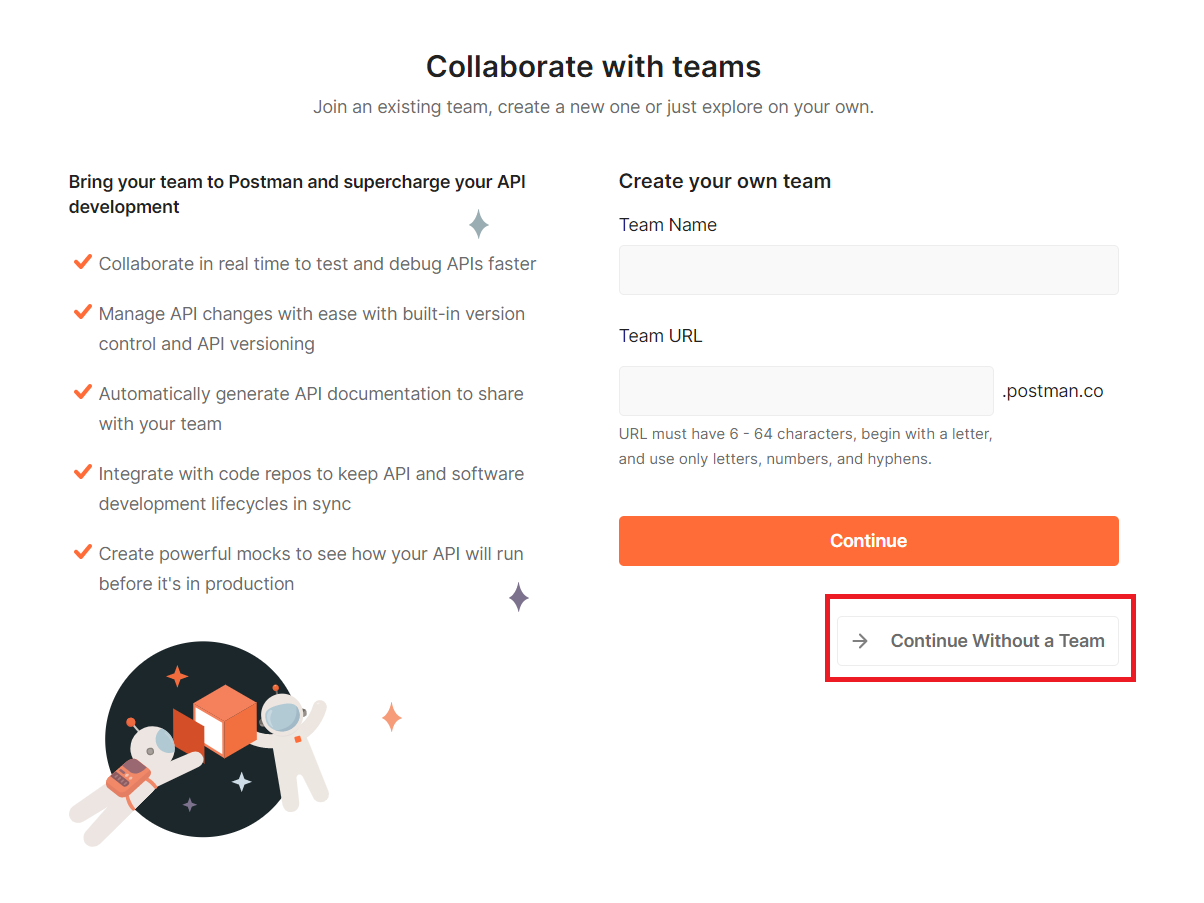The width and height of the screenshot is (1204, 903).
Task: Click the 'Collaborate with teams' heading
Action: click(x=593, y=66)
